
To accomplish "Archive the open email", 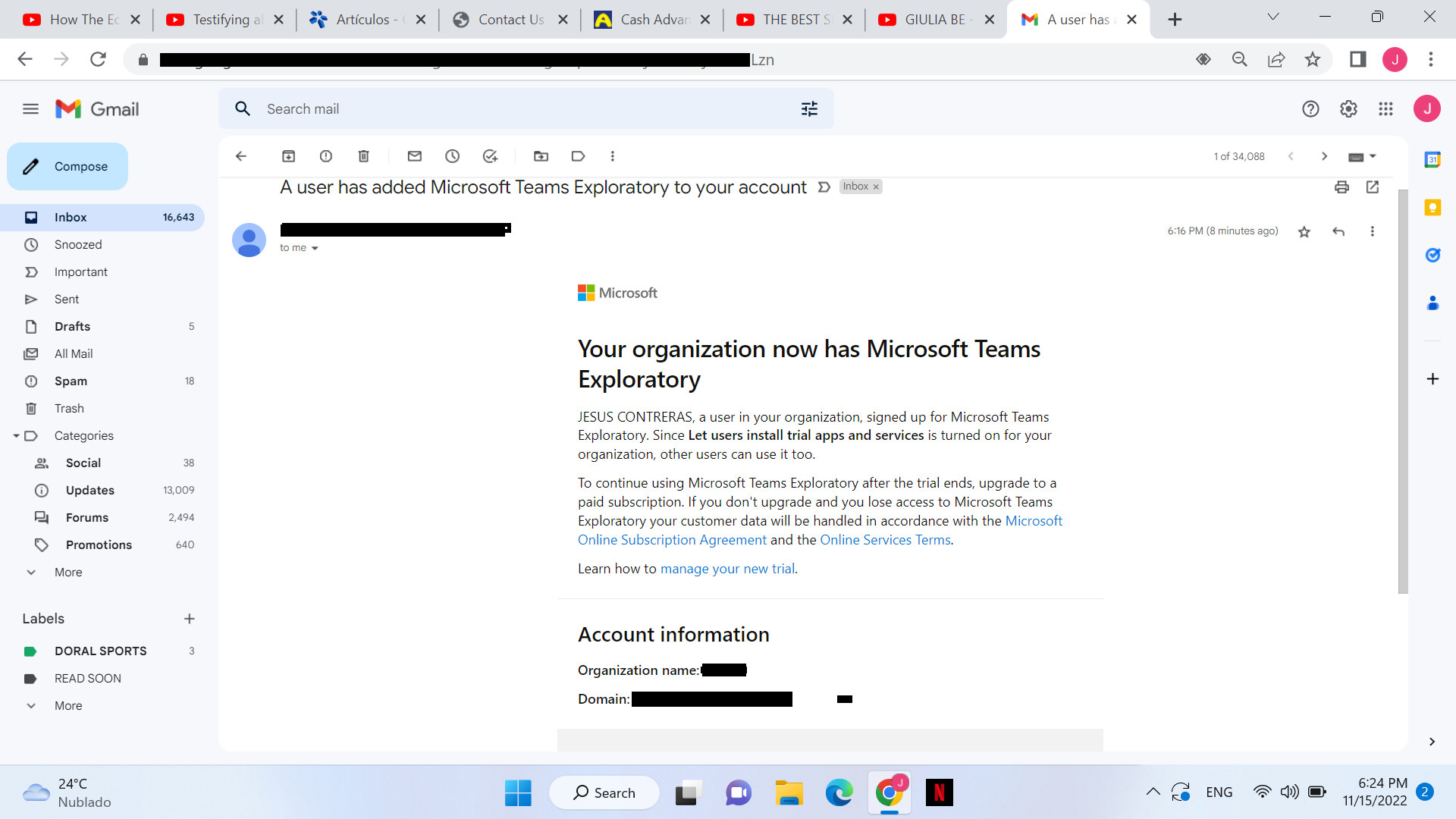I will point(288,156).
